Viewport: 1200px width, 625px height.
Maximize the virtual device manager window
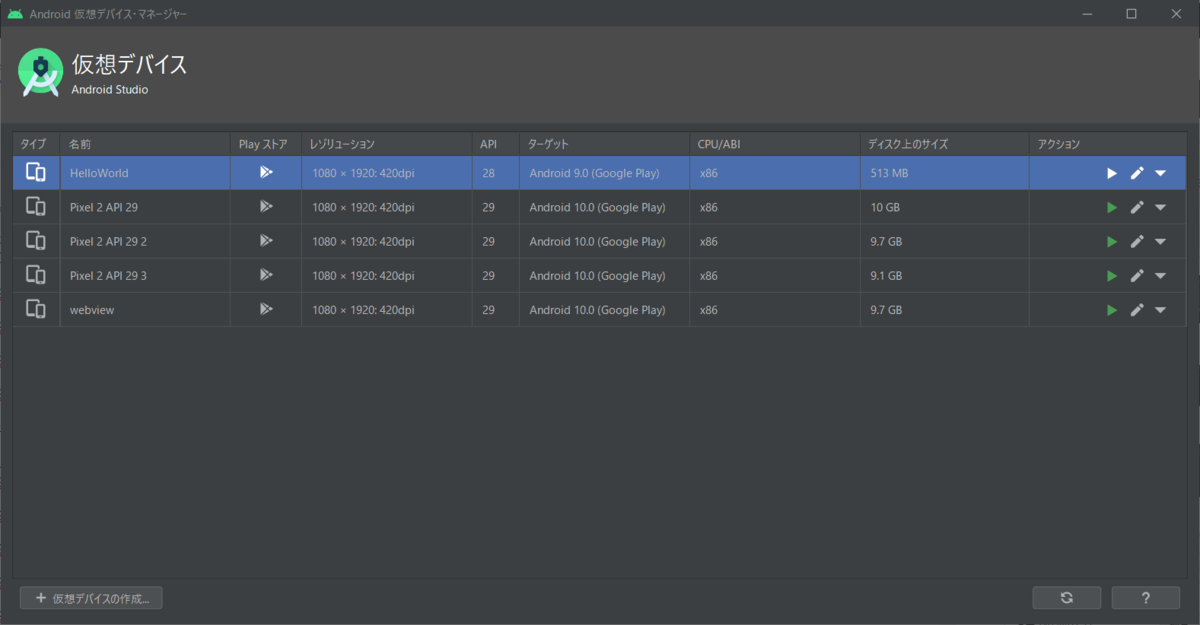[1131, 14]
